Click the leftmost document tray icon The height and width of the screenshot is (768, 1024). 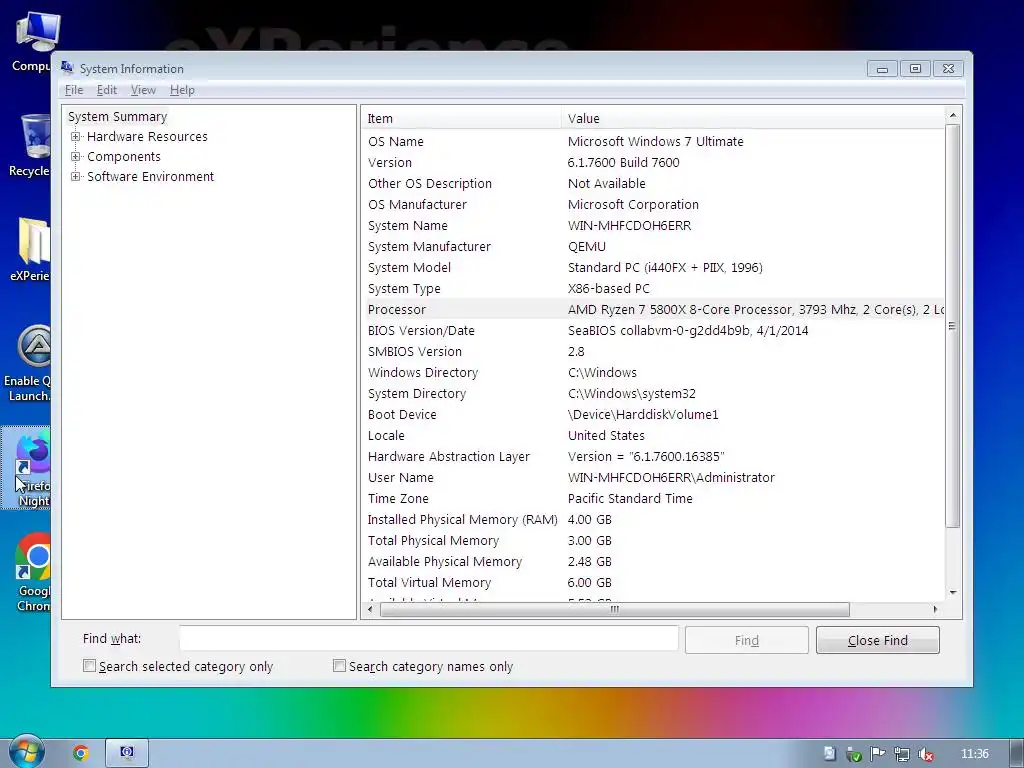tap(829, 754)
